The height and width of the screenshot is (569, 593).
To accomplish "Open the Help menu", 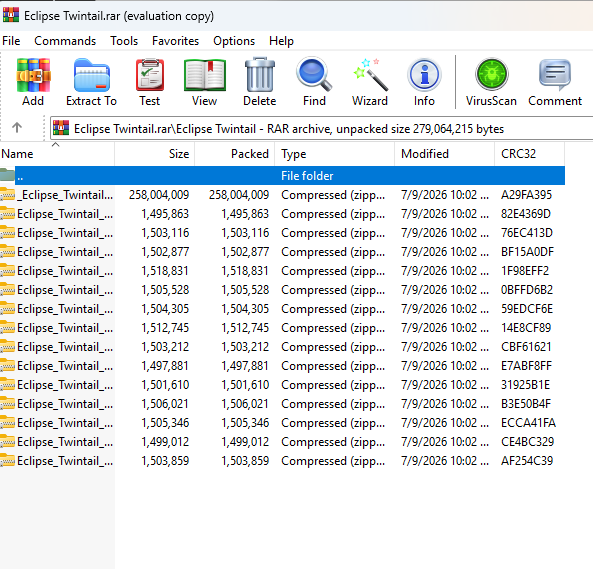I will (x=281, y=41).
